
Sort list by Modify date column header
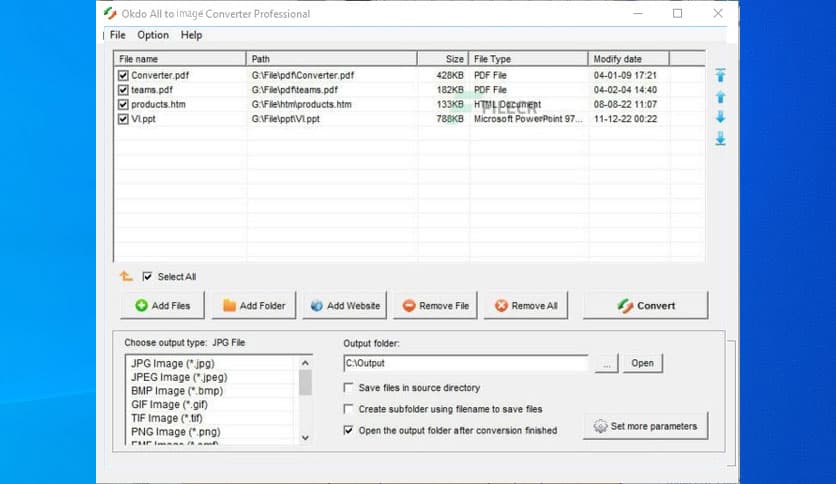coord(629,59)
